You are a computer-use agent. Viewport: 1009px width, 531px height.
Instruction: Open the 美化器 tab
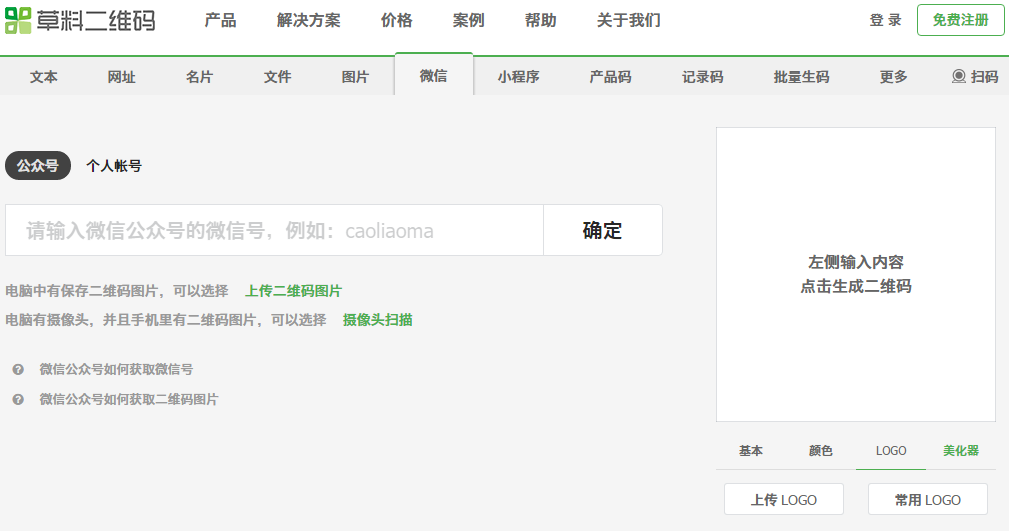coord(961,451)
